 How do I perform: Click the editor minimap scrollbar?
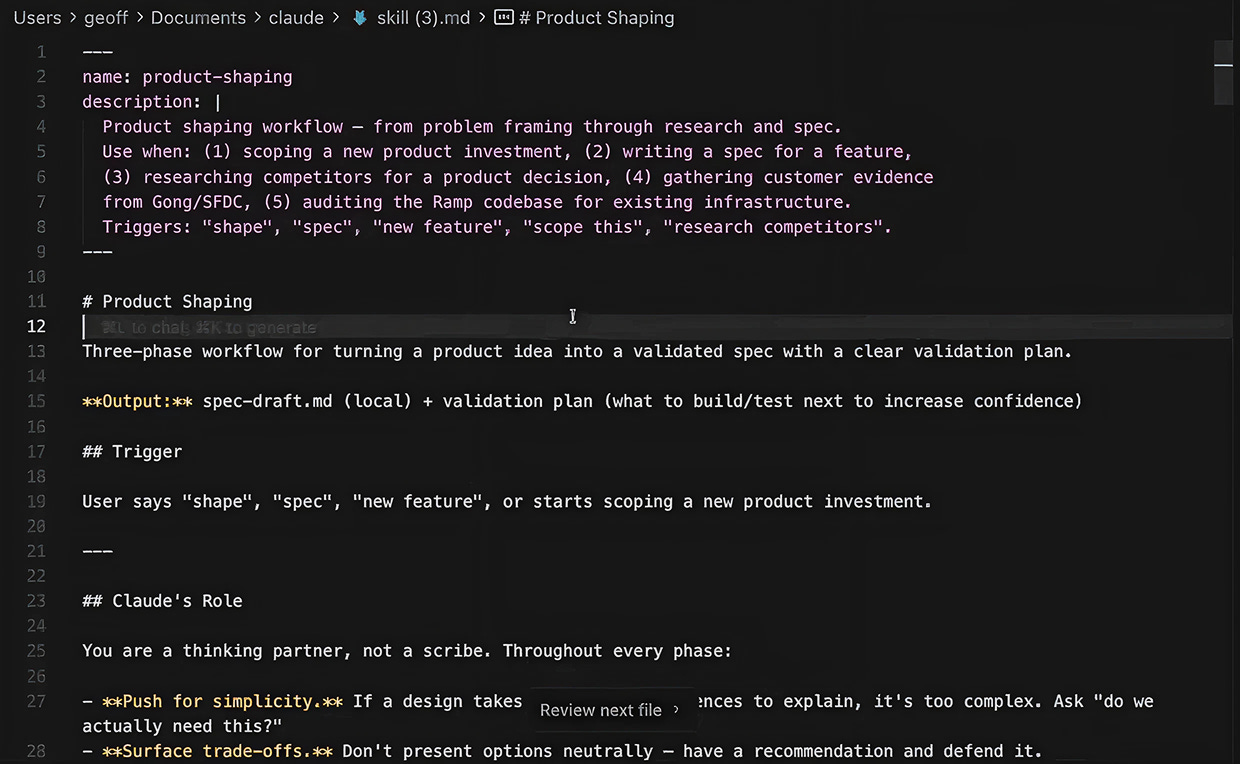(x=1223, y=72)
